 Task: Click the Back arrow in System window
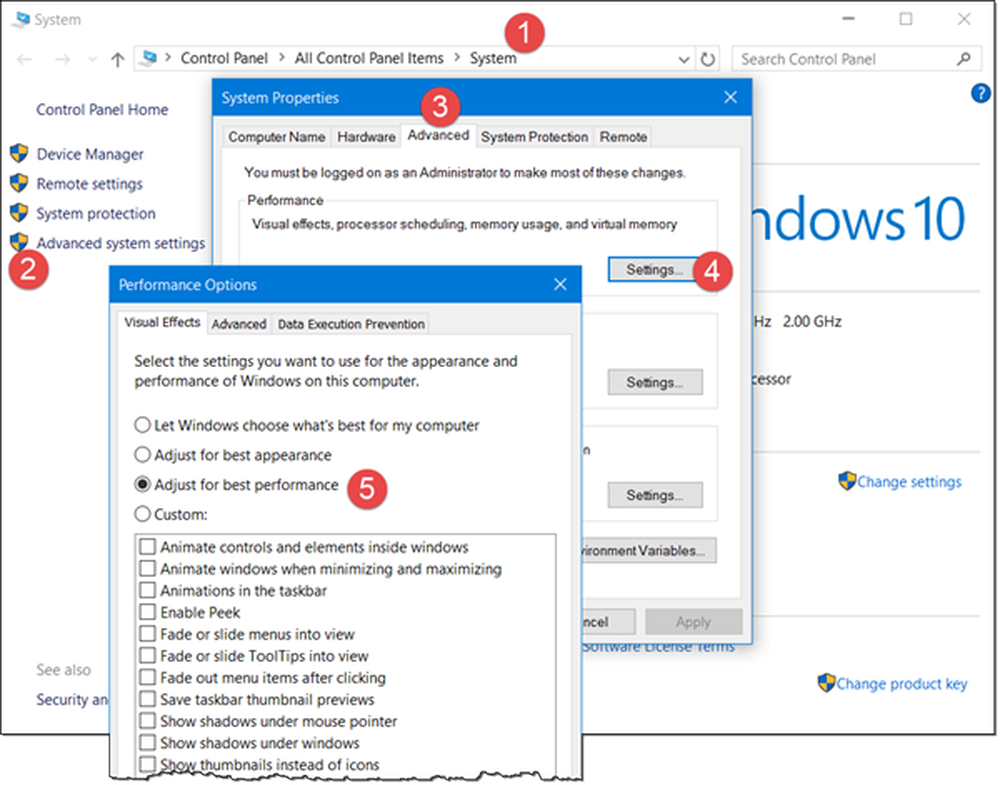[x=24, y=59]
